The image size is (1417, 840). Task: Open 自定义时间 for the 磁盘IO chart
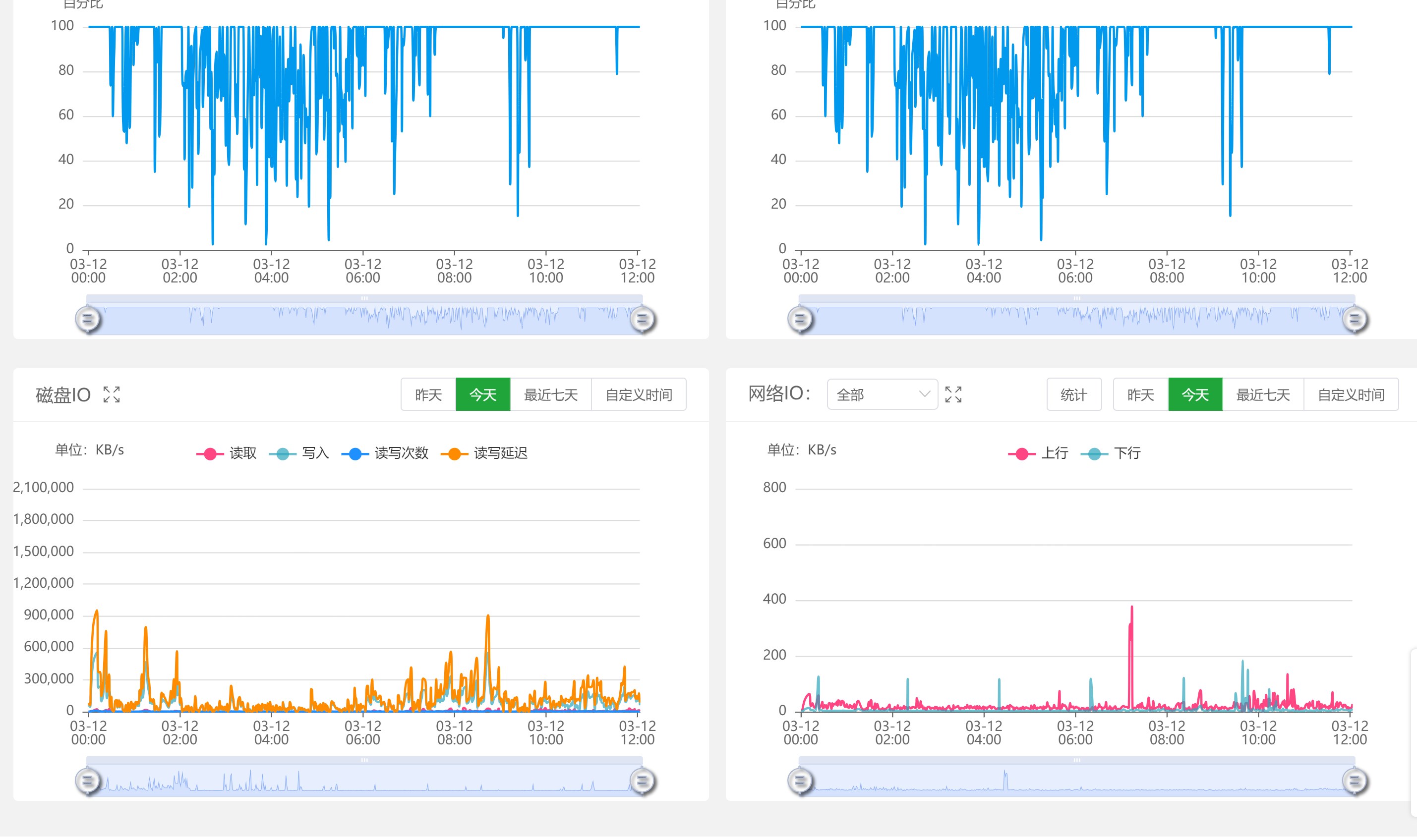click(x=639, y=394)
